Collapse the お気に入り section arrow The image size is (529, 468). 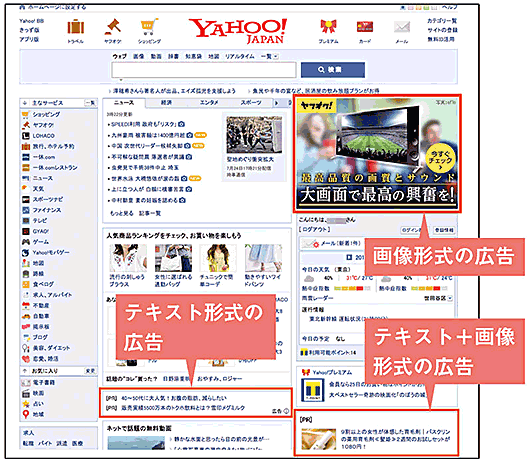pyautogui.click(x=25, y=371)
